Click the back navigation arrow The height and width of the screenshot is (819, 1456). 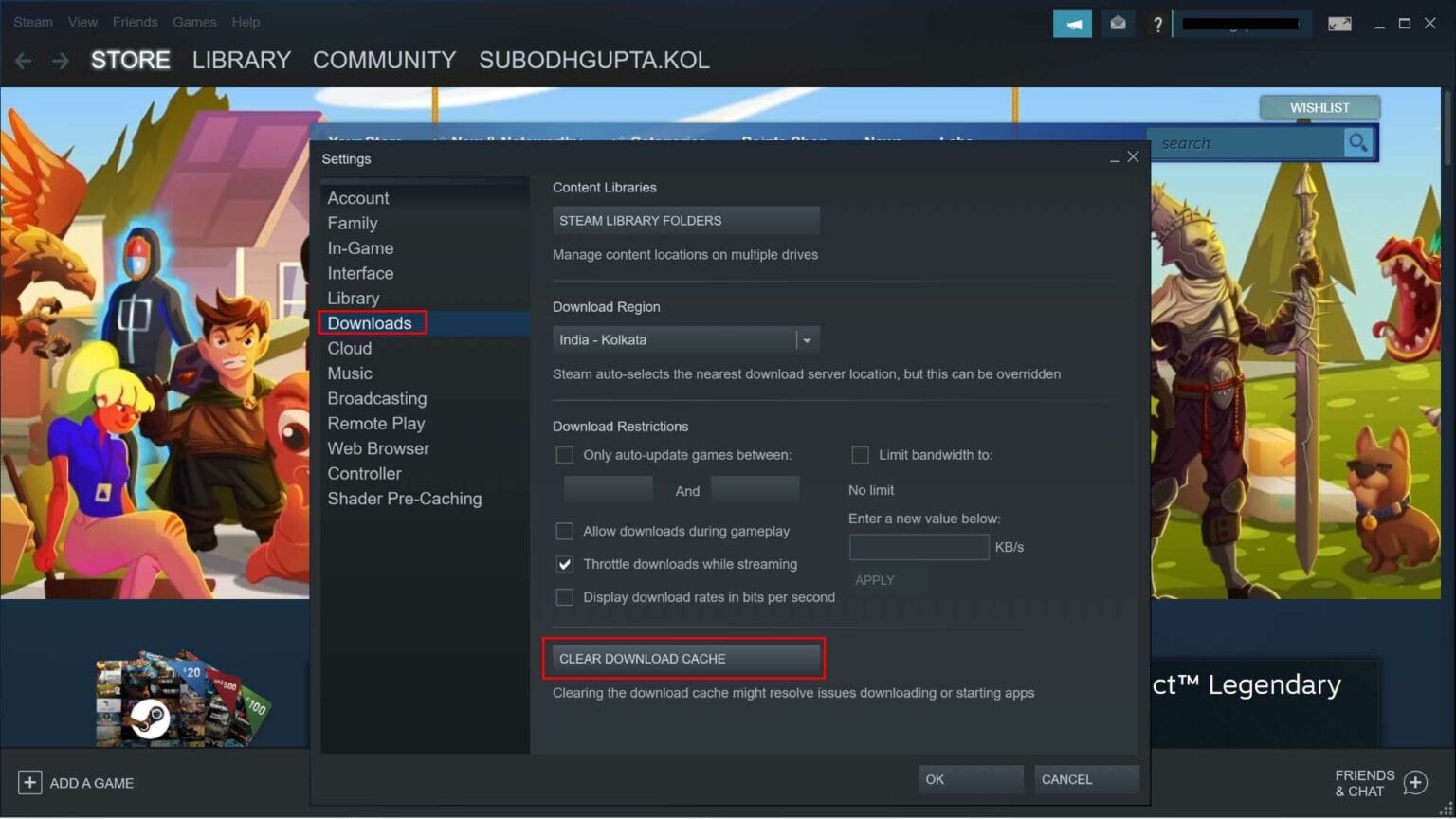pos(23,60)
